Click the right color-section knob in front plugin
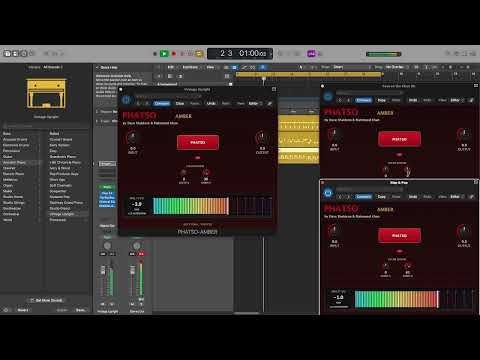 [x=206, y=172]
